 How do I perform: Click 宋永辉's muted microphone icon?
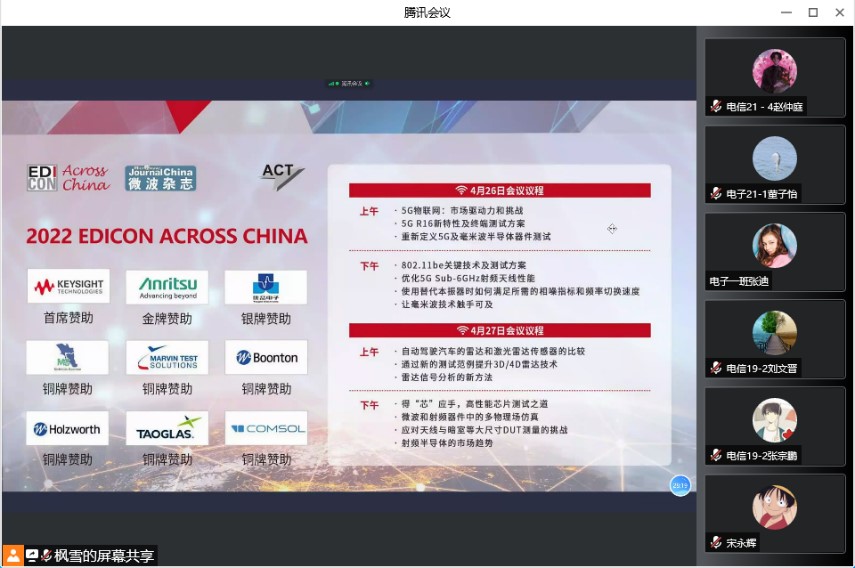click(716, 543)
